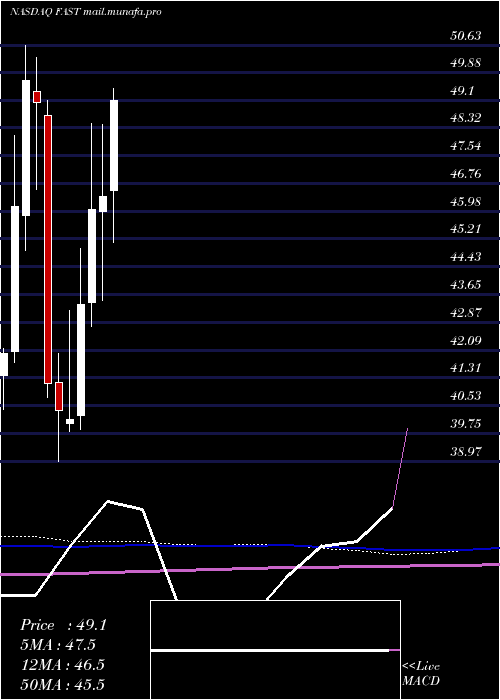The image size is (500, 700).
Task: Click the 38.97 price axis label
Action: click(466, 451)
